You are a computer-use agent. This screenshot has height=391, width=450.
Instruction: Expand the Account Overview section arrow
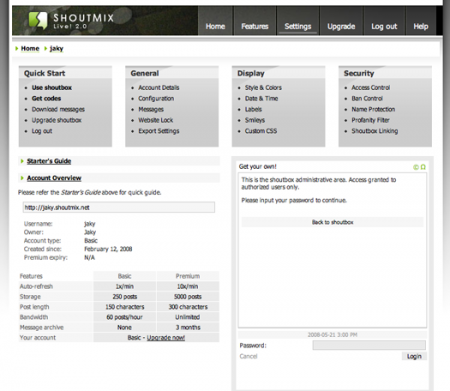[22, 178]
